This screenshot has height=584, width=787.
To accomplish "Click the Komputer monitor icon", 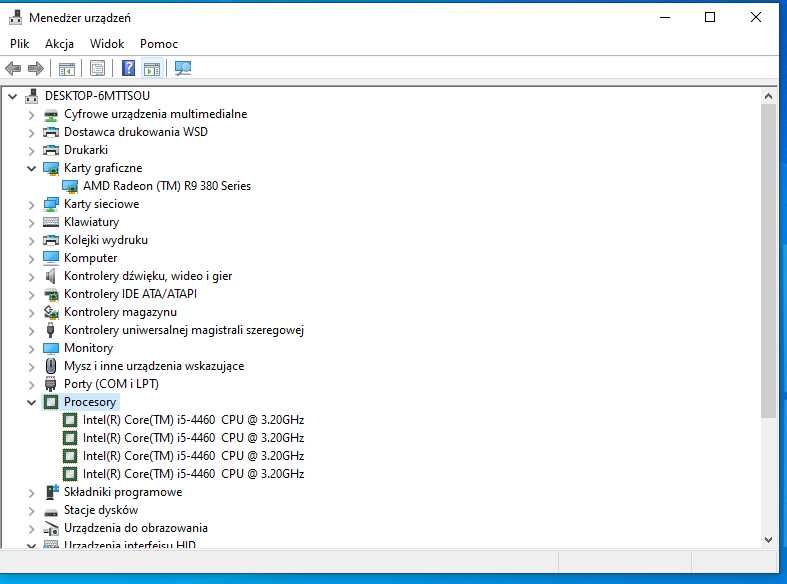I will (51, 258).
